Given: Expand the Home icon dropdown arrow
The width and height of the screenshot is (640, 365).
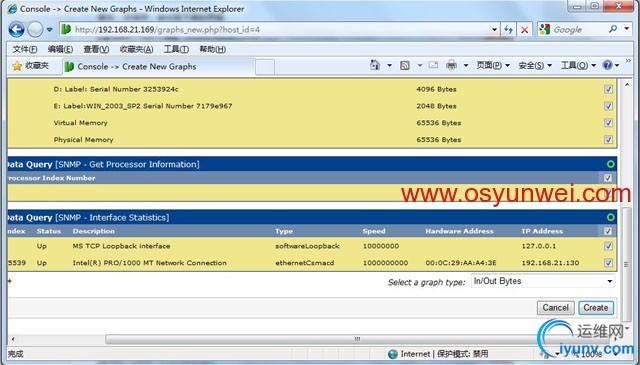Looking at the screenshot, I should click(x=389, y=65).
